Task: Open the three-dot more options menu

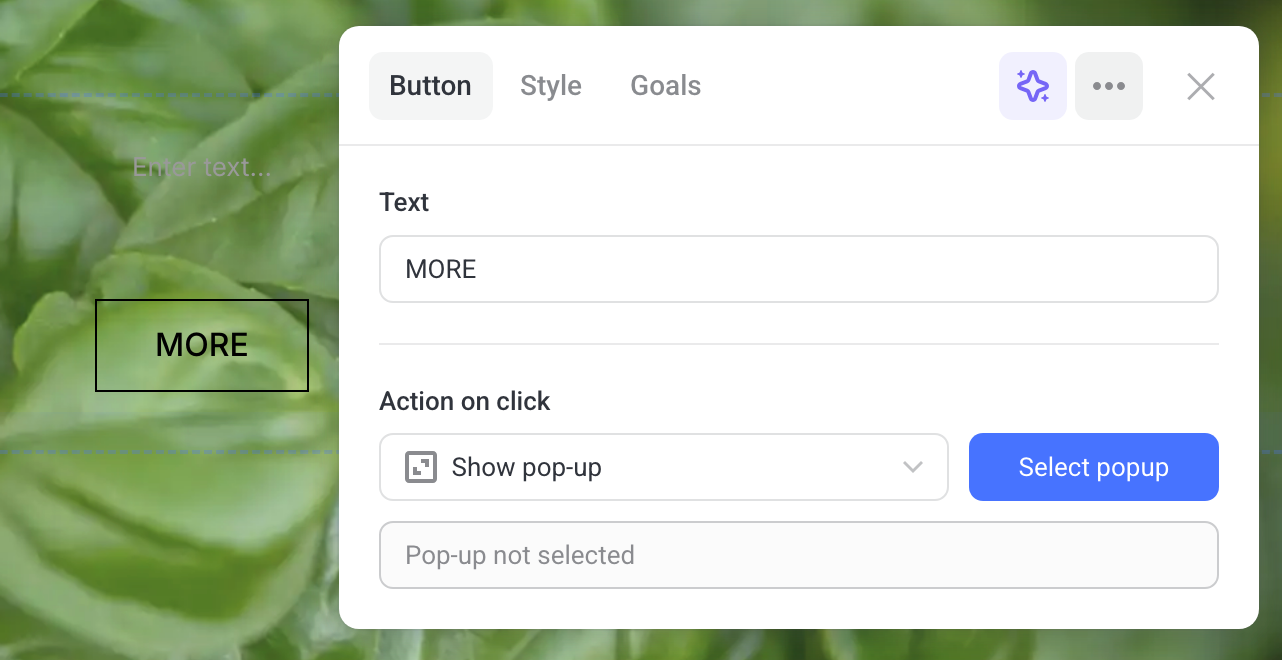Action: coord(1108,86)
